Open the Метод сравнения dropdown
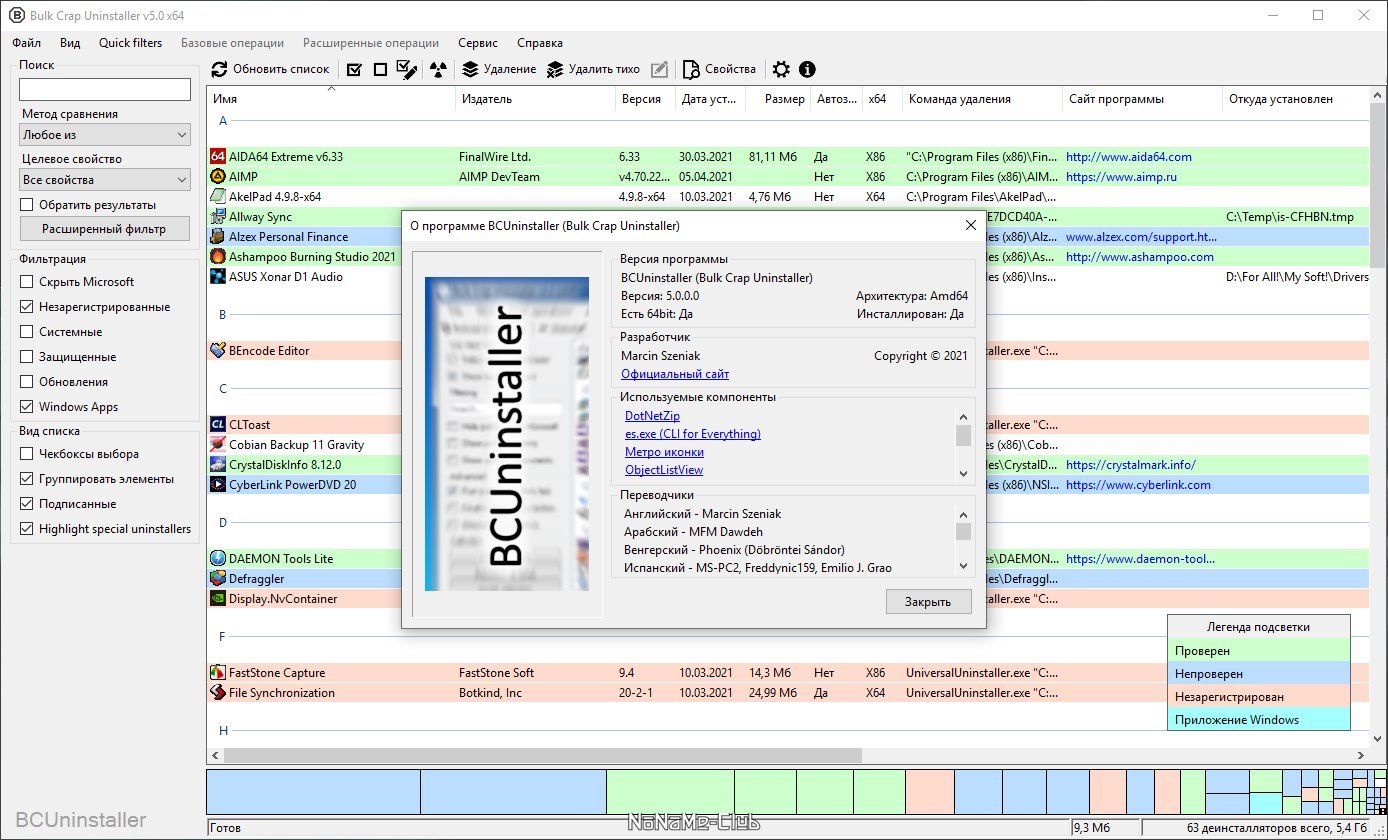The width and height of the screenshot is (1388, 840). [105, 135]
